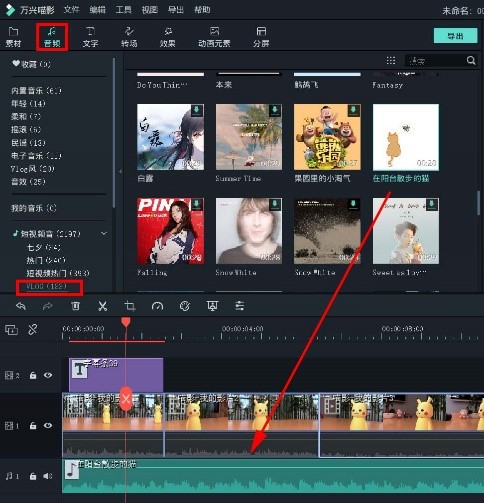Select the Sweet as love music thumbnail
Image resolution: width=484 pixels, height=503 pixels.
406,231
